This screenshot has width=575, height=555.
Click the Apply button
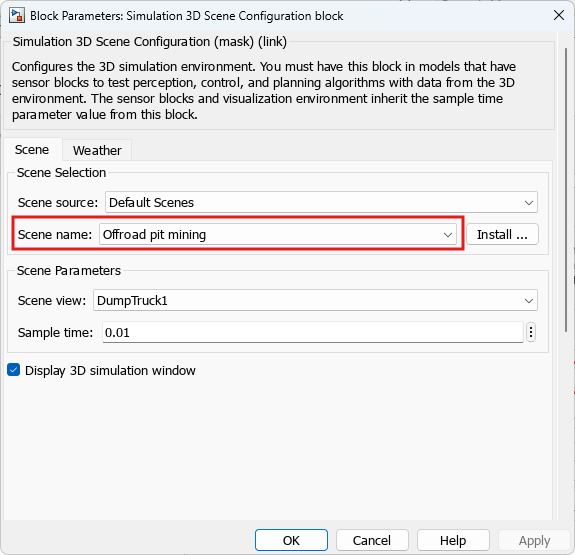point(534,540)
